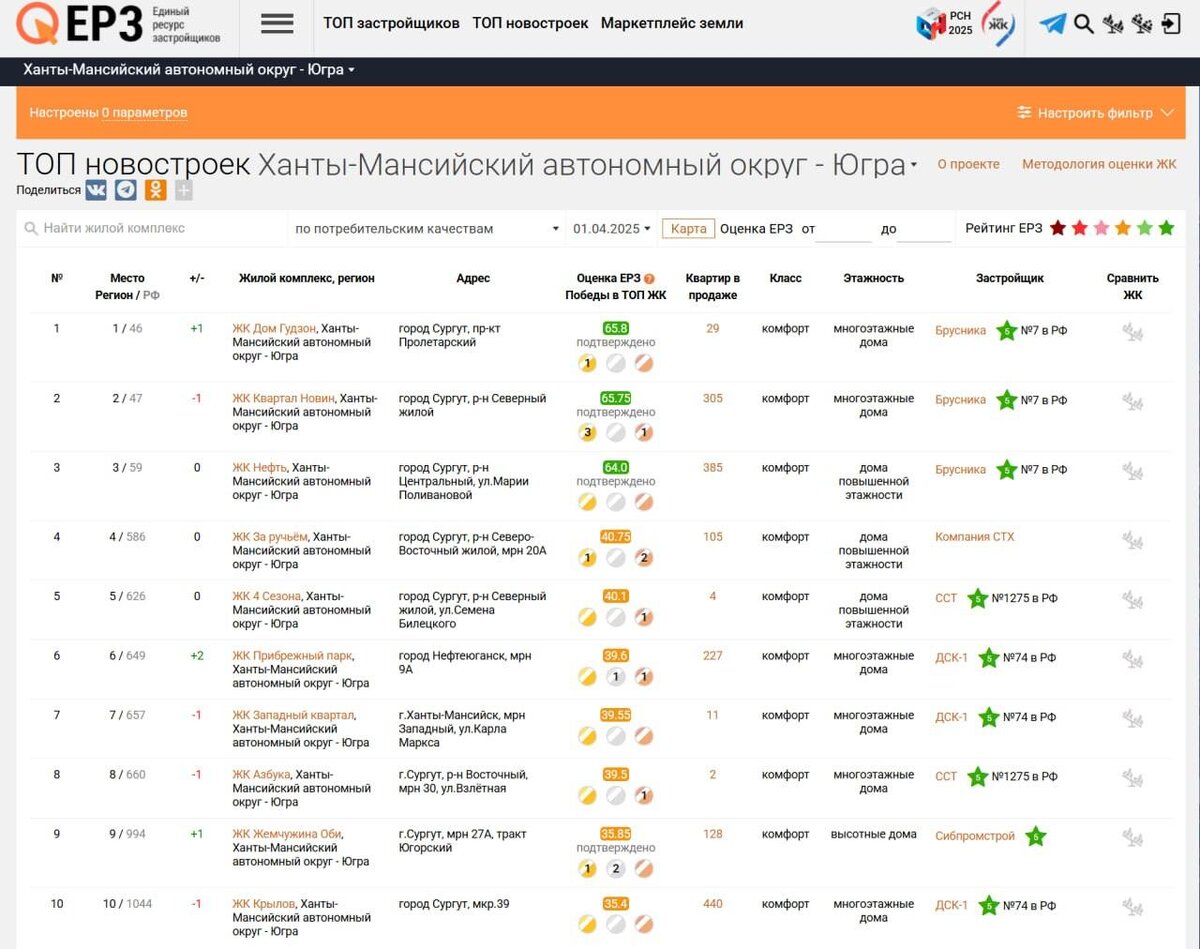Open ЖК Дом Гудзон page
This screenshot has height=949, width=1200.
coord(274,328)
